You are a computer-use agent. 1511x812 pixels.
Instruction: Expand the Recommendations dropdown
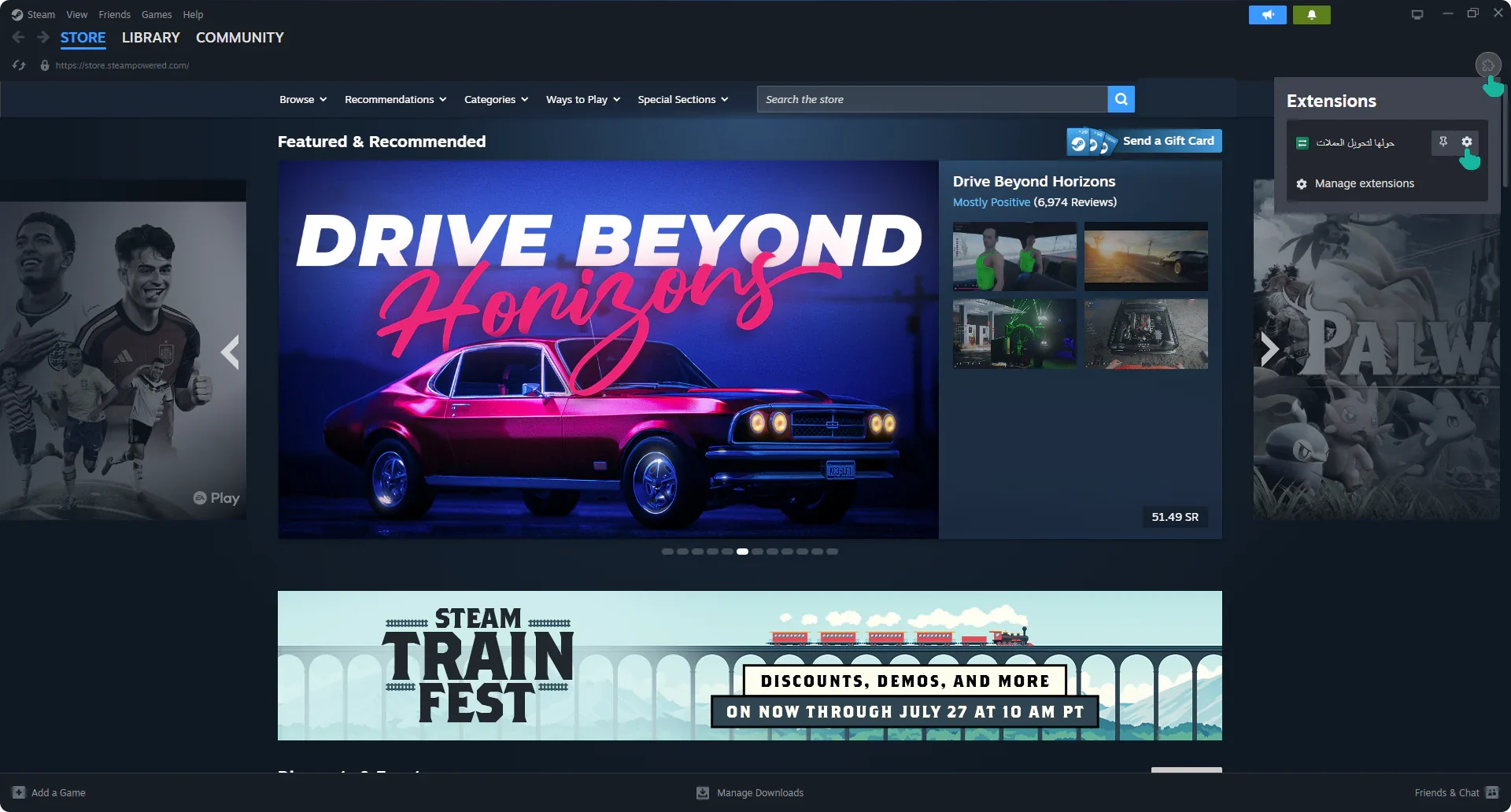click(x=396, y=99)
